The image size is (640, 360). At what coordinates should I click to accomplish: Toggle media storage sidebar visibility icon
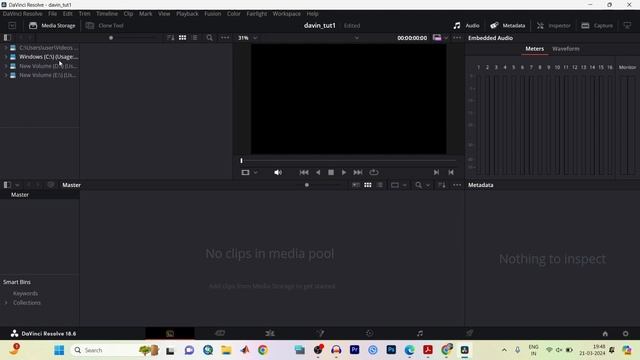7,38
